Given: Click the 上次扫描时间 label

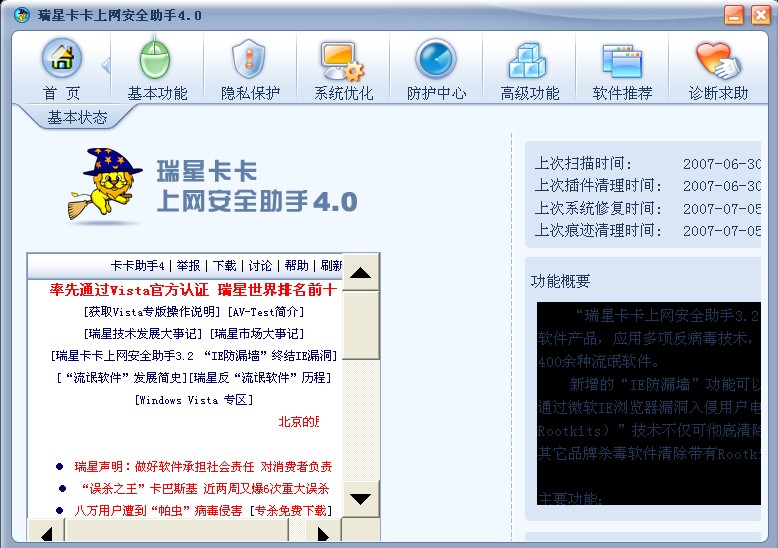Looking at the screenshot, I should [583, 163].
